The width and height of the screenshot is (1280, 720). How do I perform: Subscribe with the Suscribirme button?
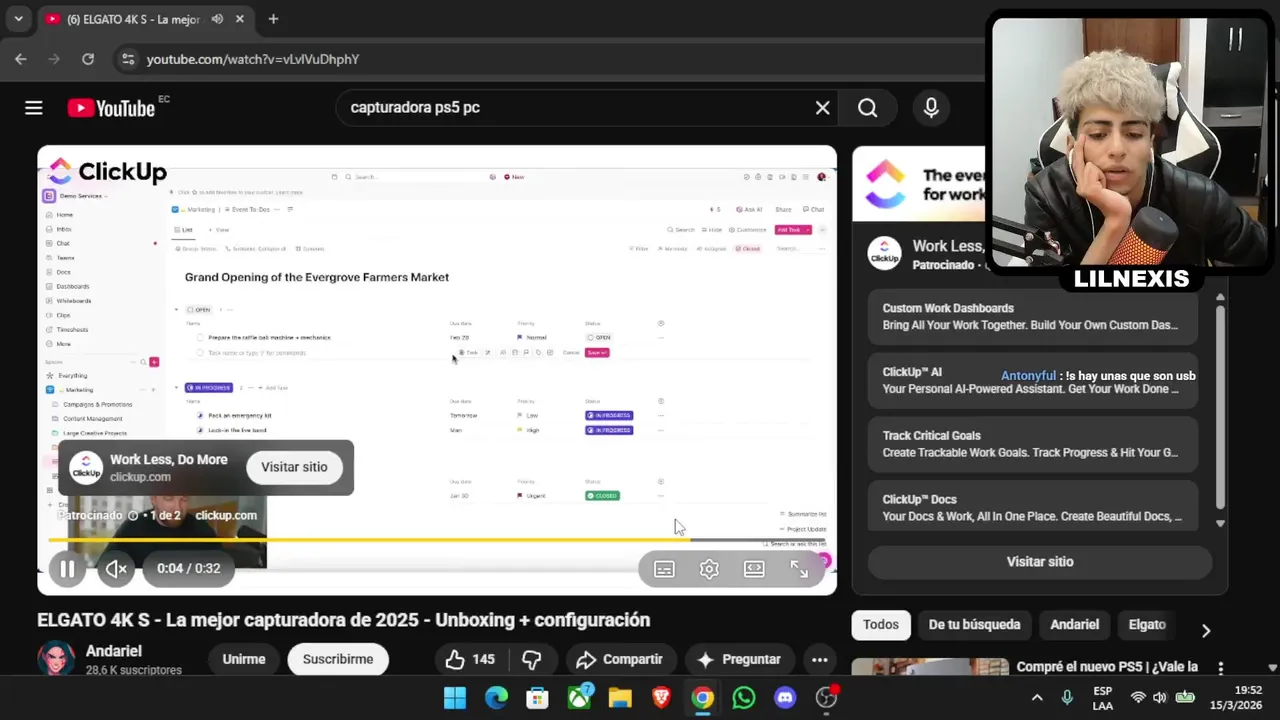tap(338, 660)
